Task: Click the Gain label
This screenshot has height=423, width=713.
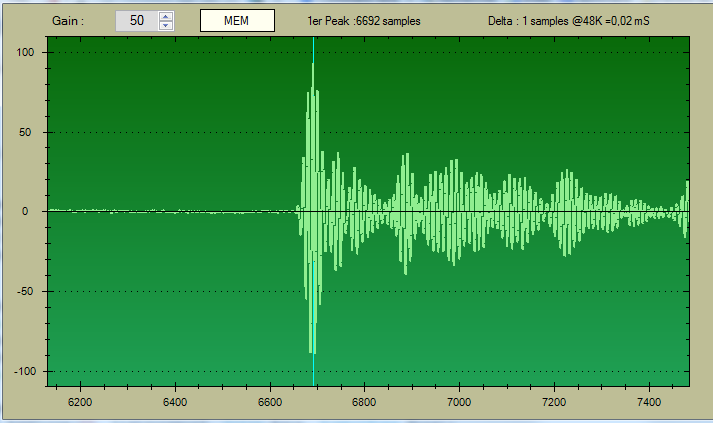Action: (67, 21)
